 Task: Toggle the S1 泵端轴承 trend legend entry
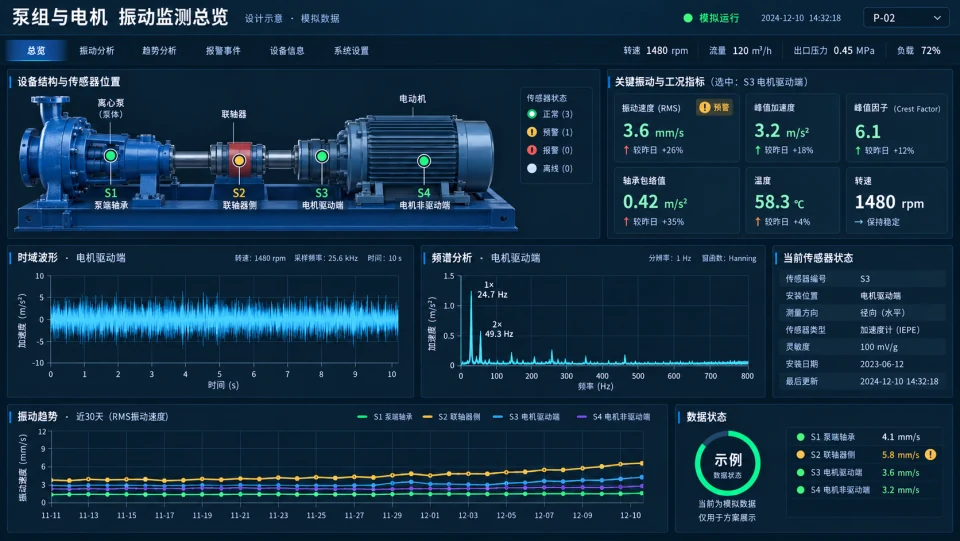click(385, 417)
